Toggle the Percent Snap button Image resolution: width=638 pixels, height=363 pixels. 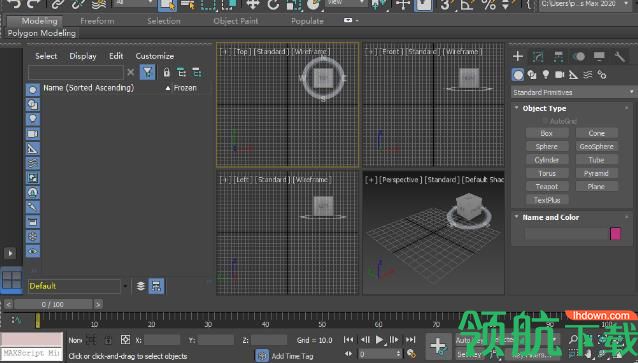489,4
